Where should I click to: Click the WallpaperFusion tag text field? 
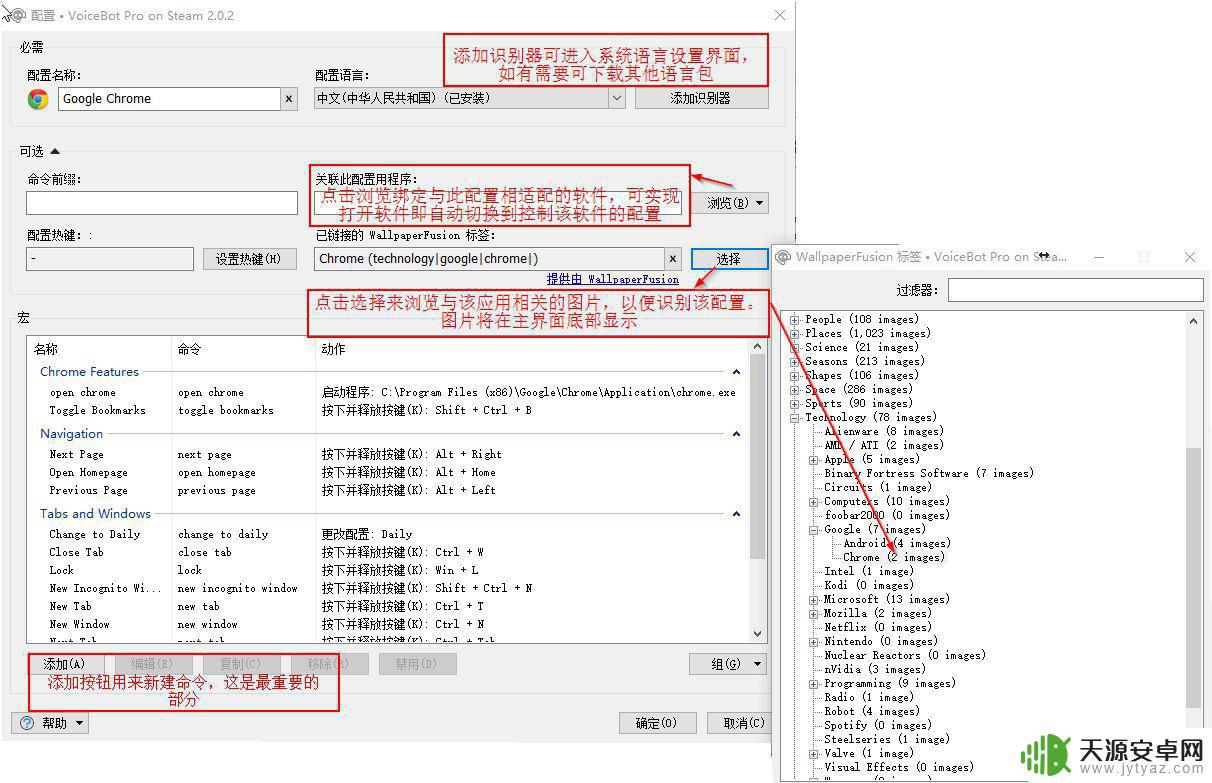tap(490, 259)
